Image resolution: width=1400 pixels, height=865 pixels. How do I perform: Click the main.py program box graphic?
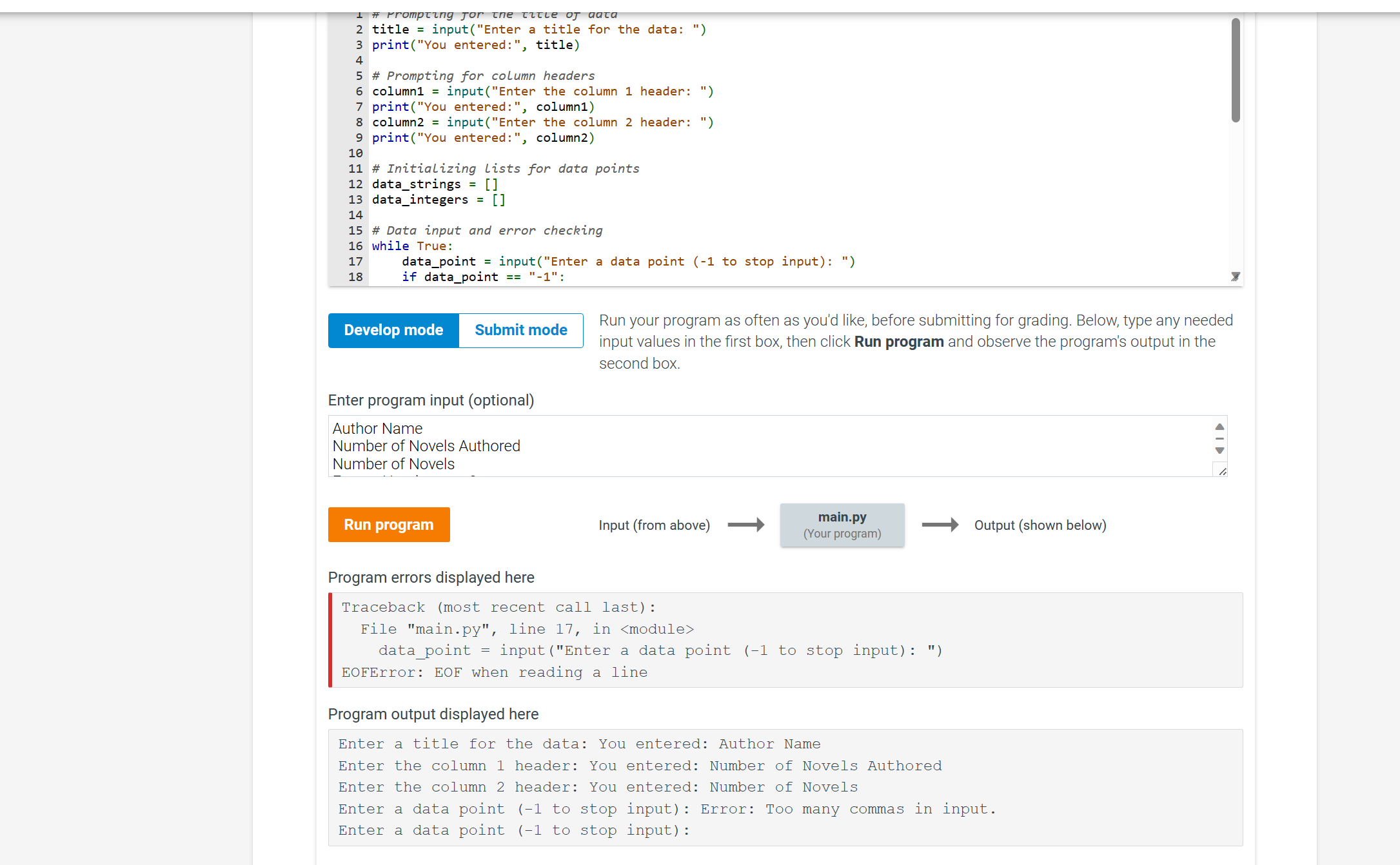coord(842,525)
